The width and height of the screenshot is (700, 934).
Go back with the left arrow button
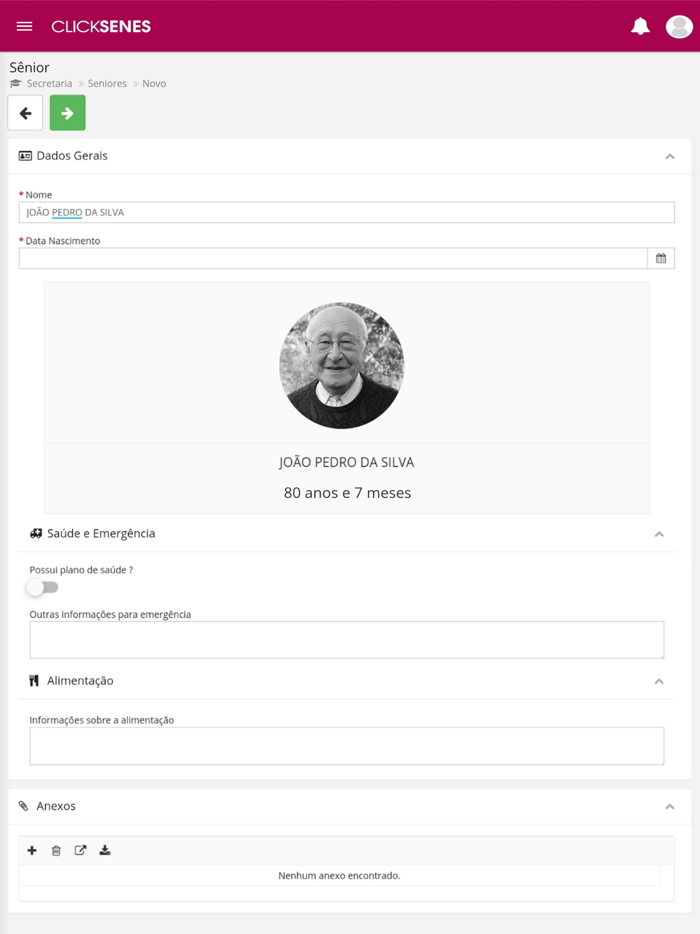coord(25,113)
